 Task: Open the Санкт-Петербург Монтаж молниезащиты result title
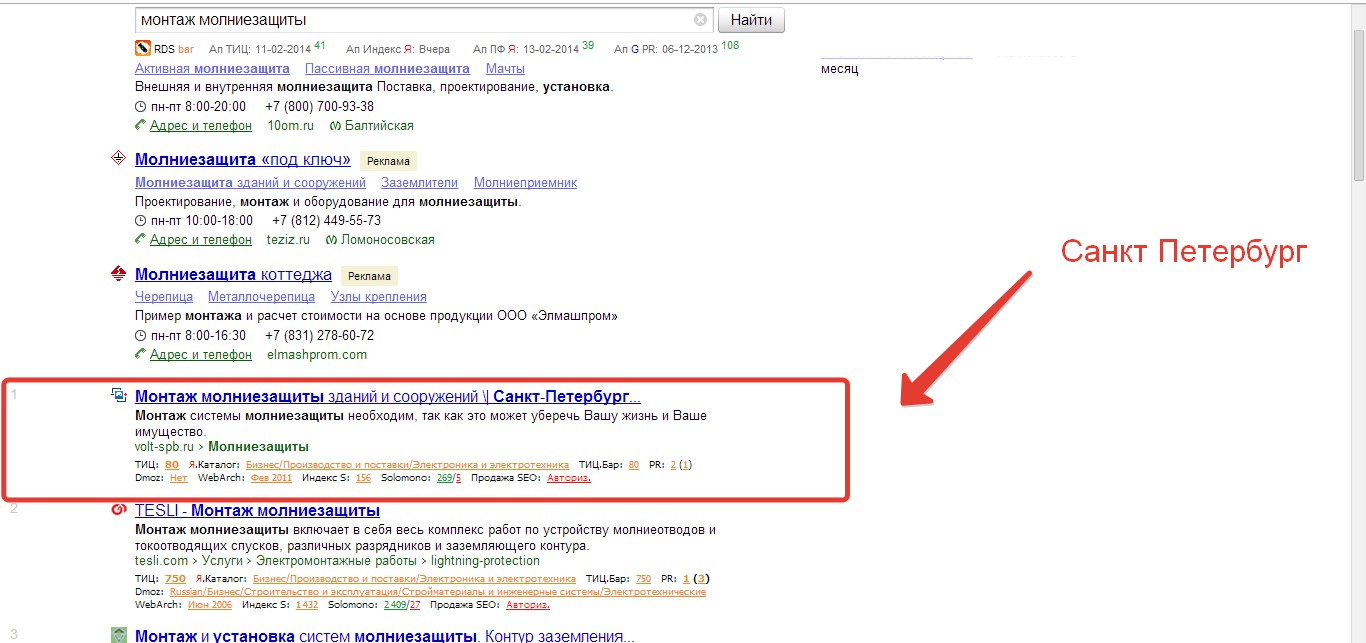[x=388, y=396]
